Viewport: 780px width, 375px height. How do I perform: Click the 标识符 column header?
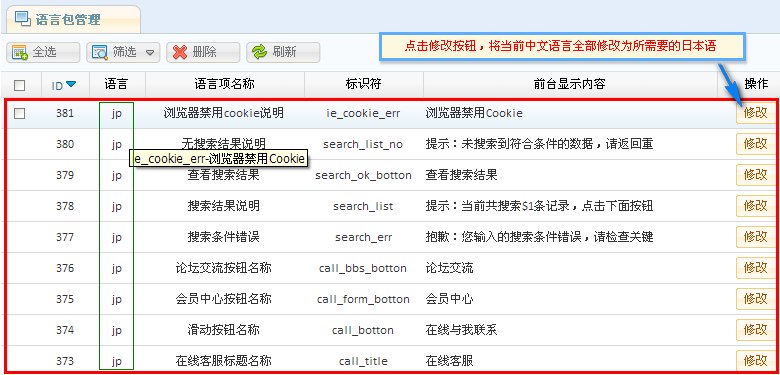click(363, 84)
